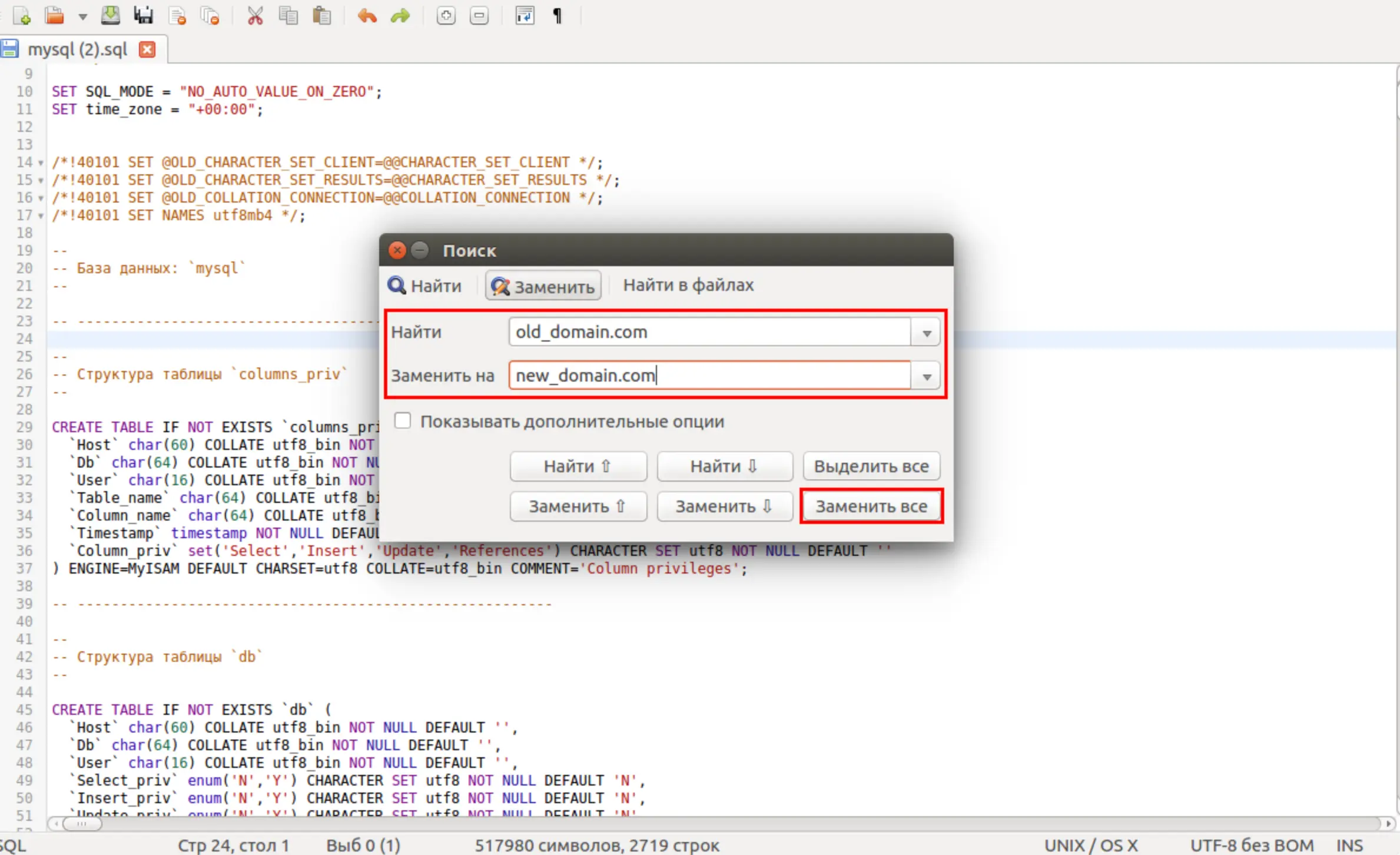Click line 45 CREATE TABLE `db` statement
This screenshot has width=1400, height=855.
[191, 710]
